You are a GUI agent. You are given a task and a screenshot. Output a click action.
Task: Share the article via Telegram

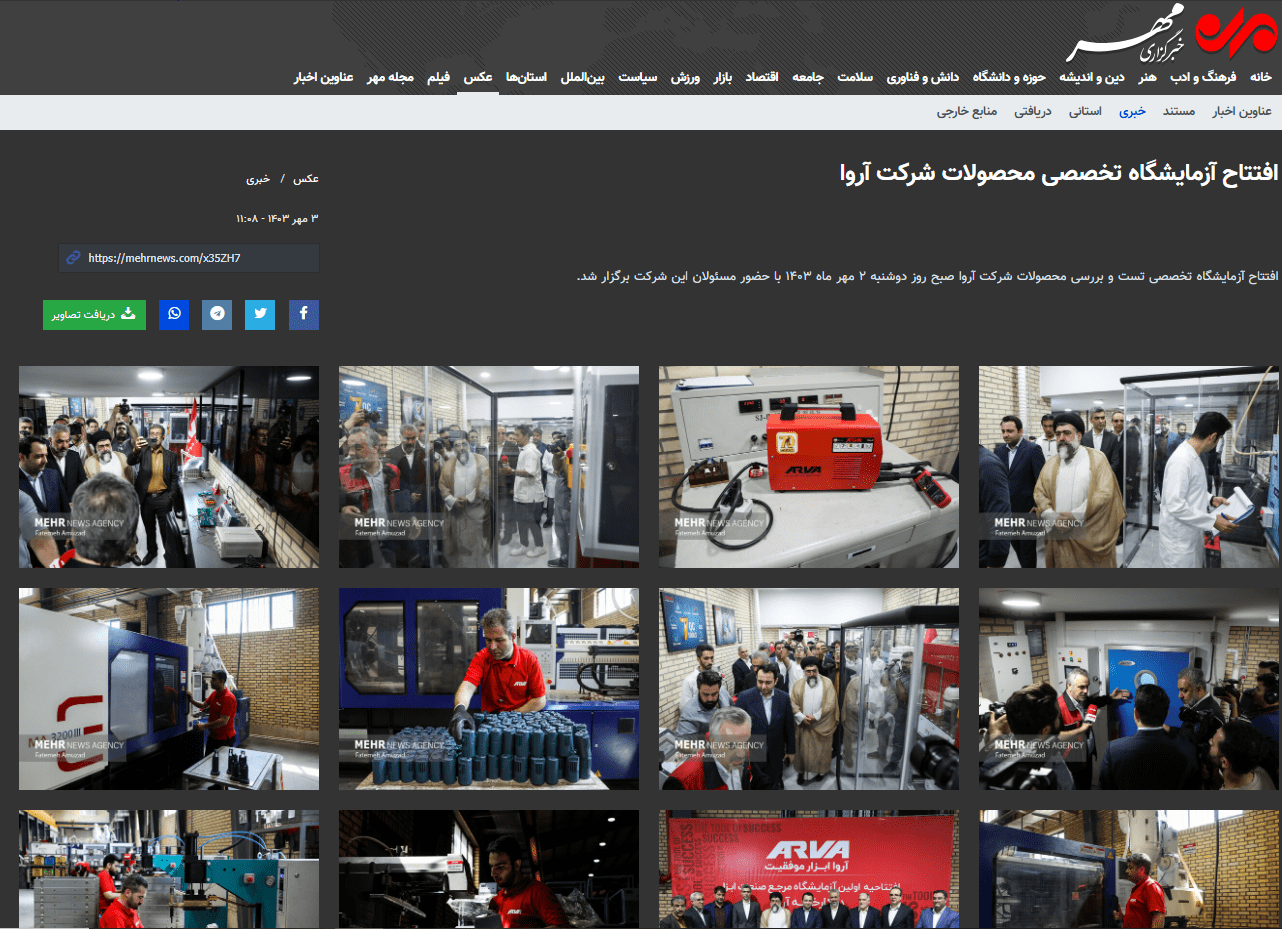click(217, 314)
